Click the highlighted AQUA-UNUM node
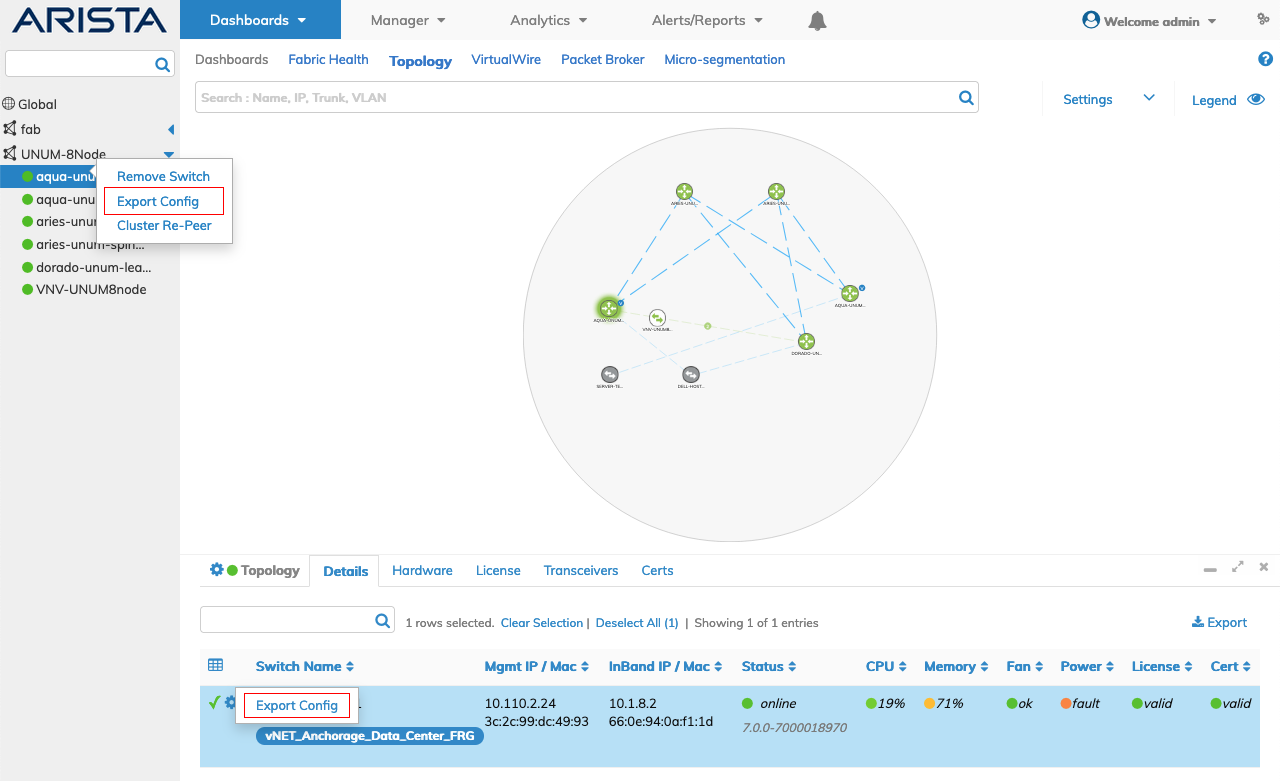The width and height of the screenshot is (1280, 781). coord(609,308)
